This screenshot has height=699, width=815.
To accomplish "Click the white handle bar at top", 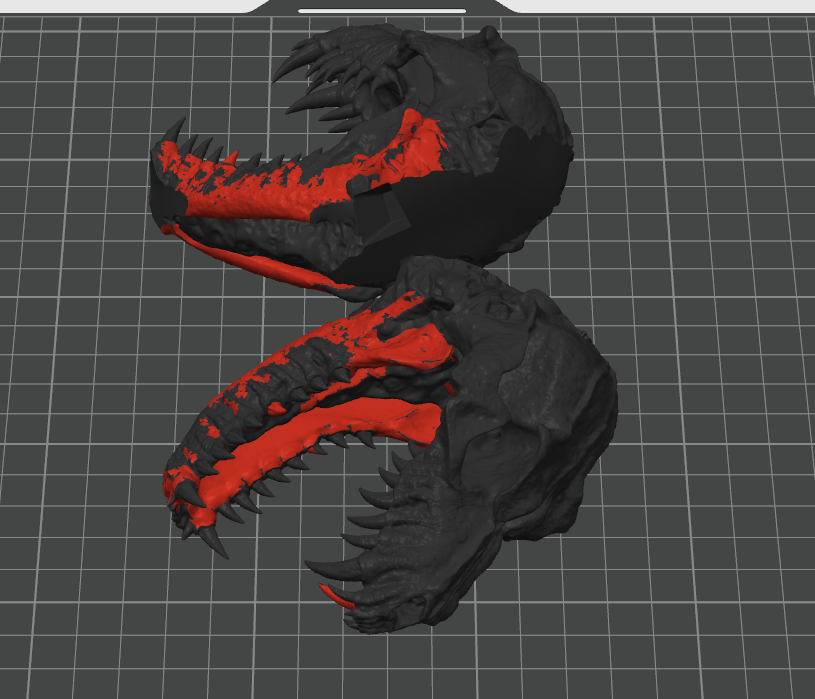I will [x=382, y=10].
